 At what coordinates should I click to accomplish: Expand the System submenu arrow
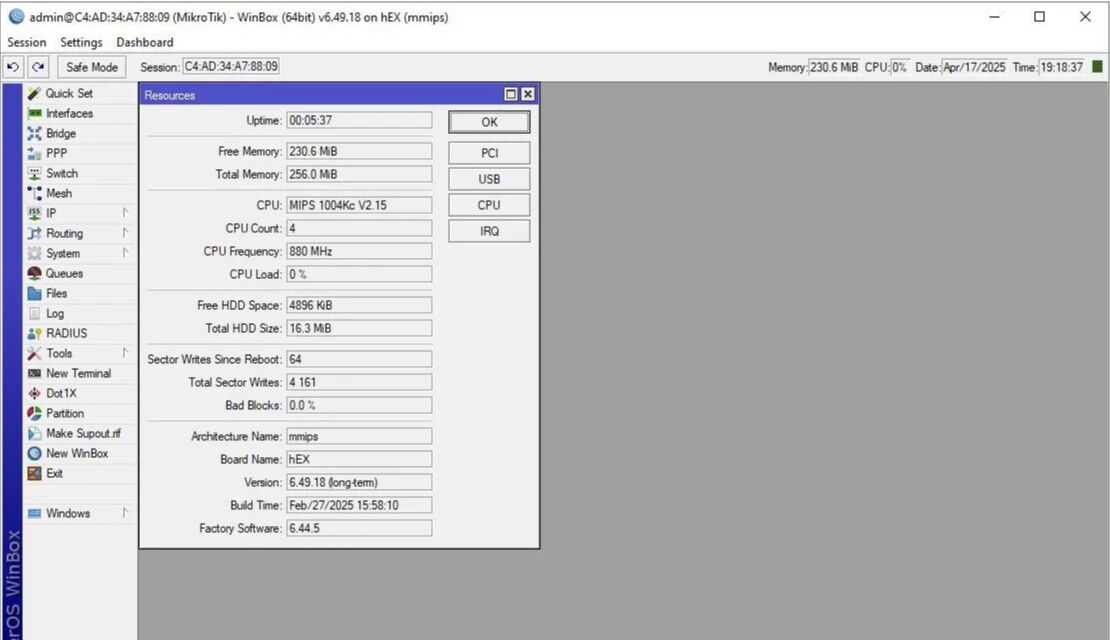tap(125, 253)
